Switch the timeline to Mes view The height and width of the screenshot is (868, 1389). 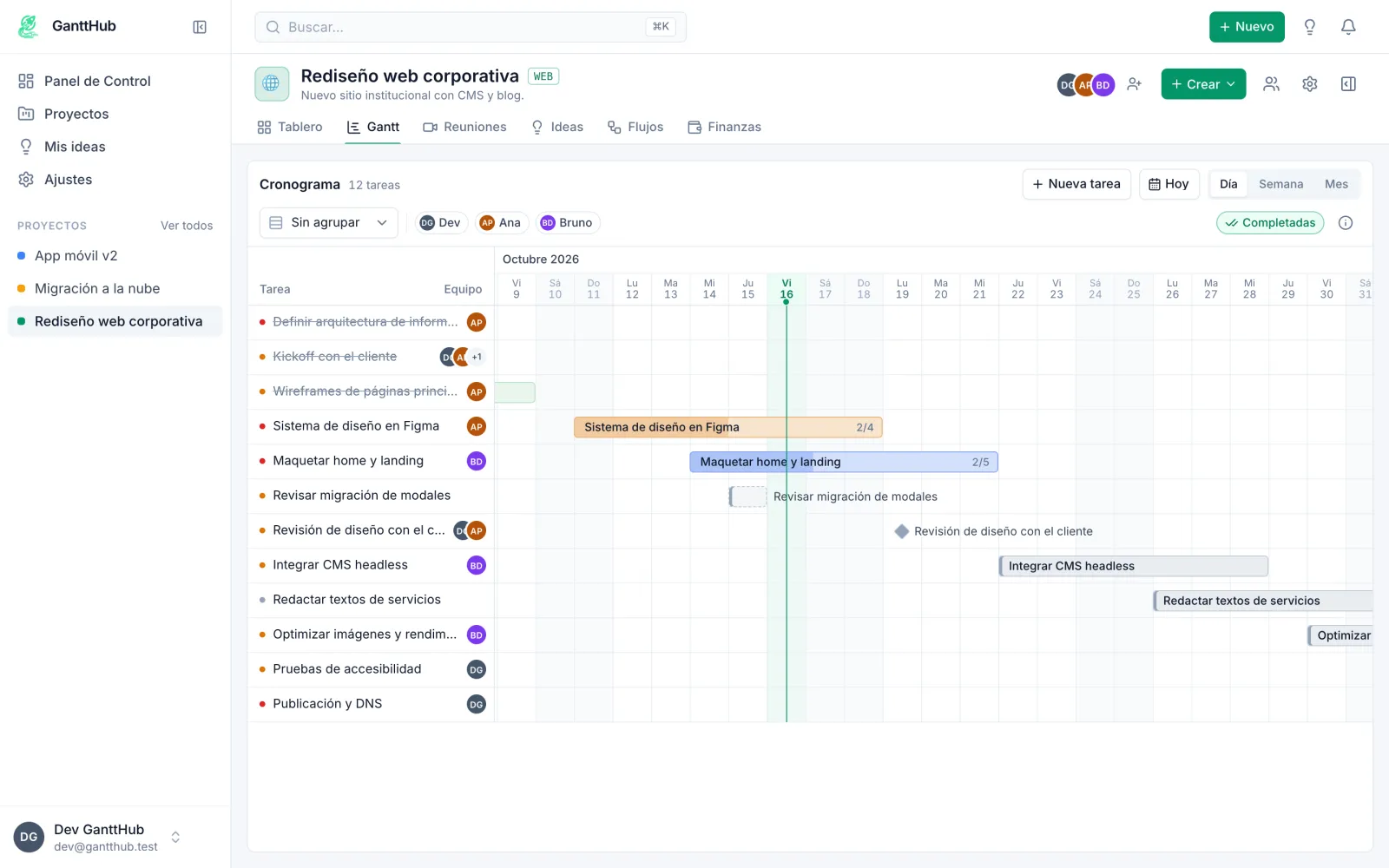click(1336, 184)
